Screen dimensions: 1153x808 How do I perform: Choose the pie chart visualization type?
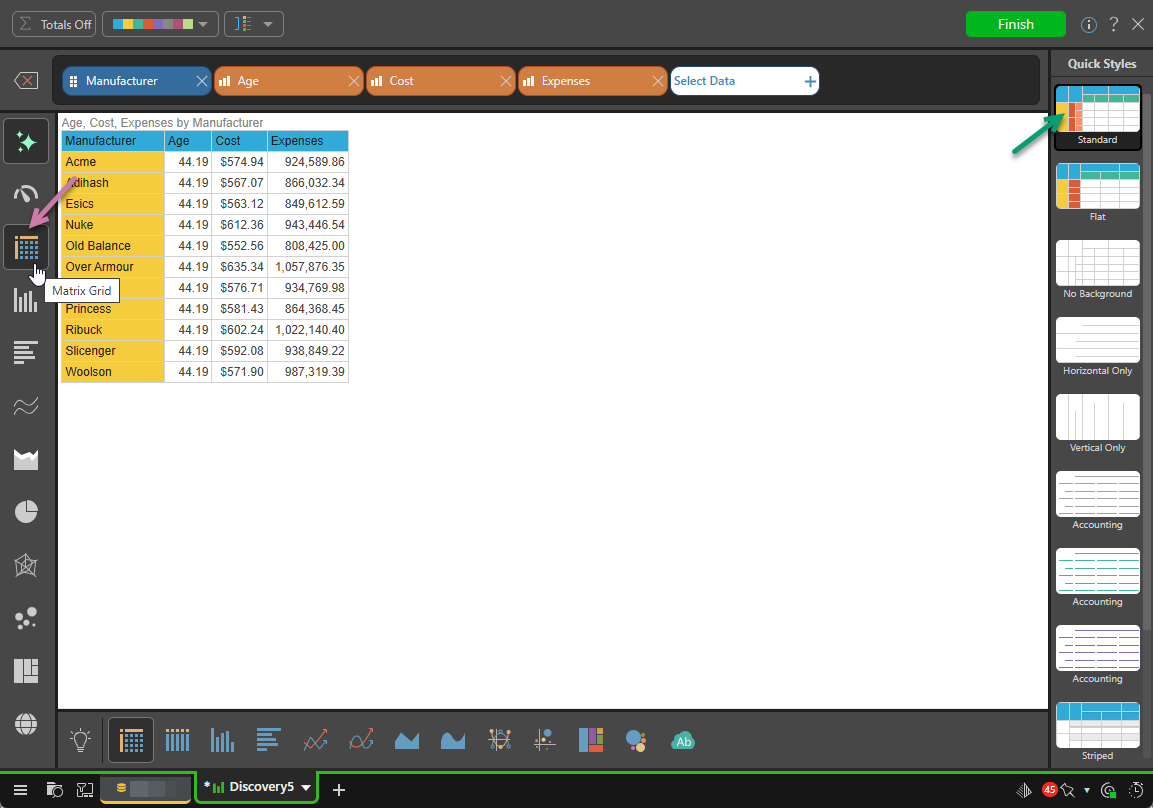pyautogui.click(x=26, y=512)
